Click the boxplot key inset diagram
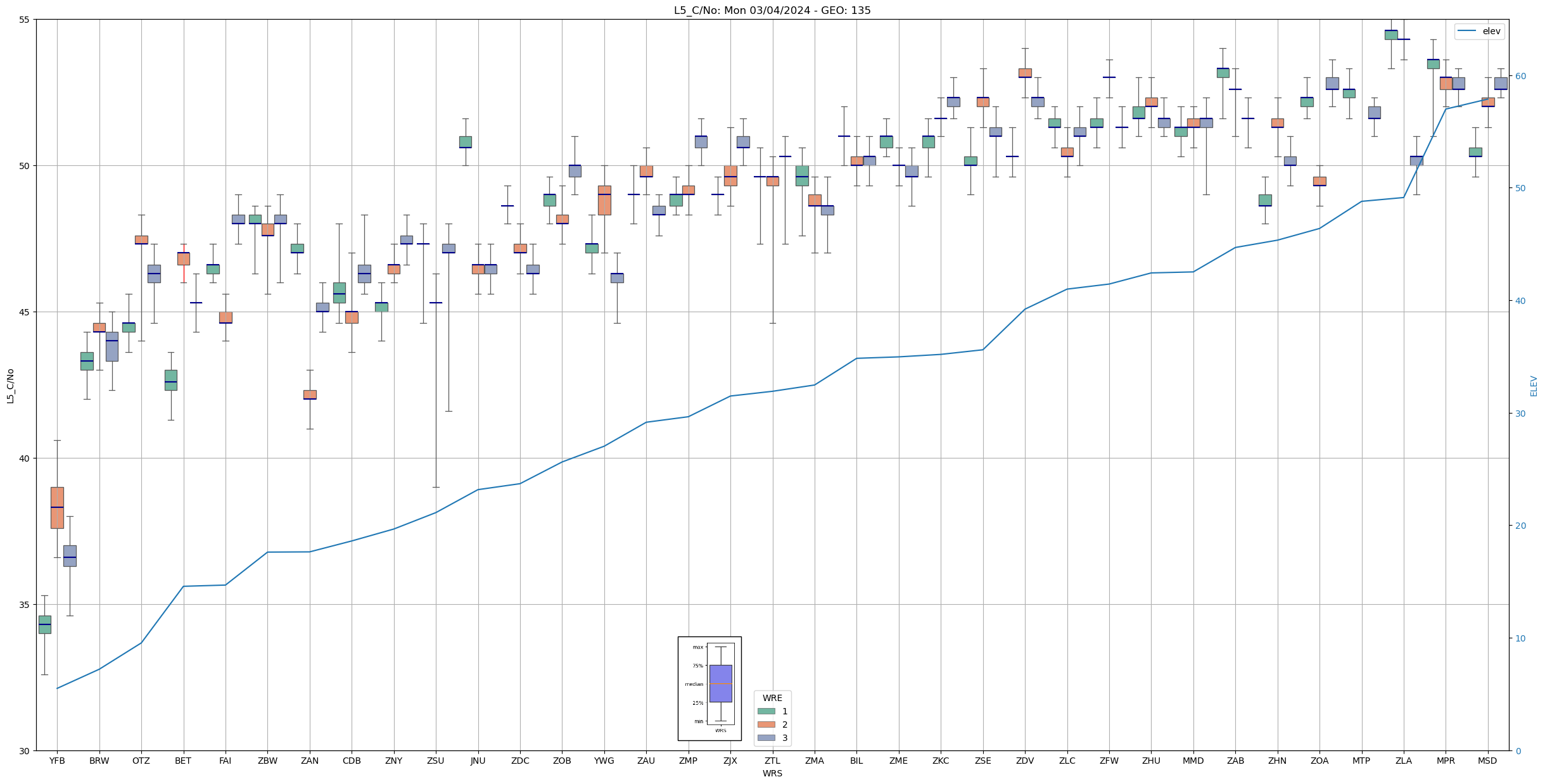 pyautogui.click(x=709, y=688)
